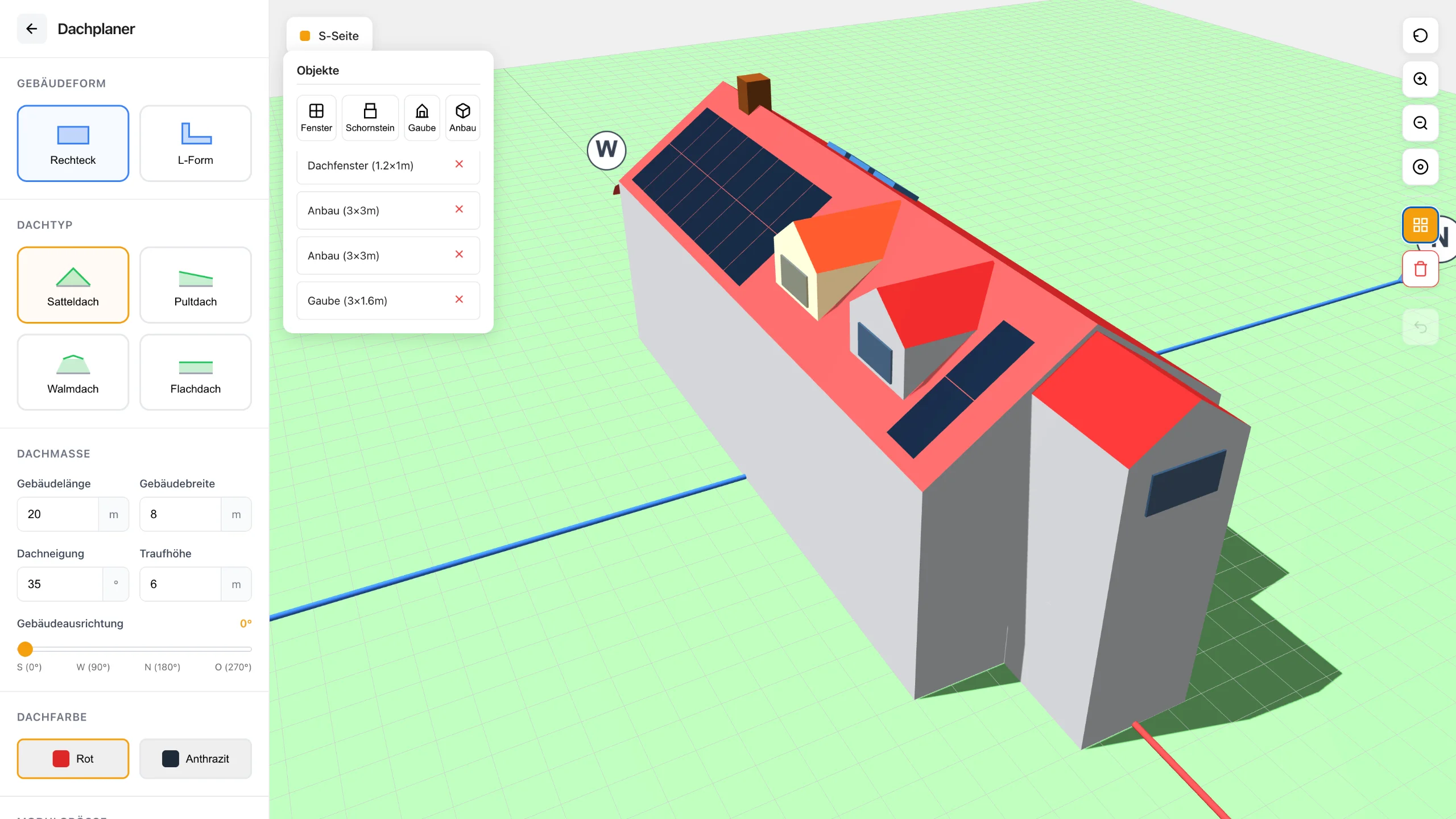Remove the first Anbau (3×3m) entry
The width and height of the screenshot is (1456, 819).
pyautogui.click(x=460, y=209)
